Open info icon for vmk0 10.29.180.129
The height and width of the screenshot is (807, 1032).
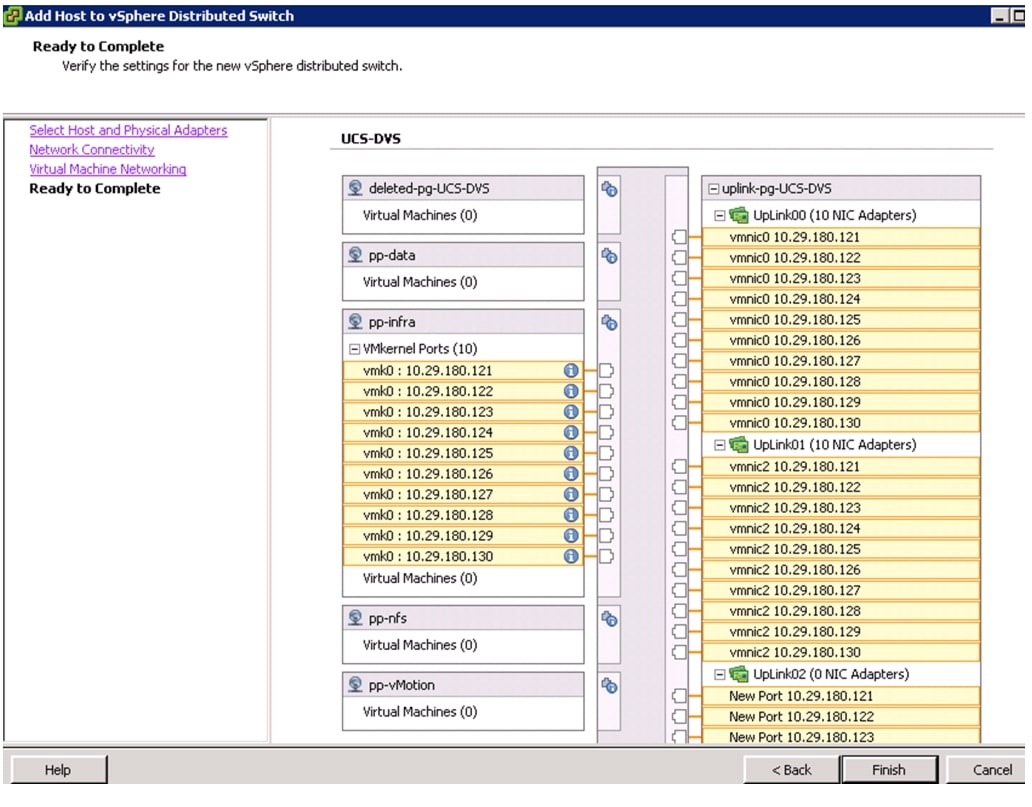tap(571, 536)
